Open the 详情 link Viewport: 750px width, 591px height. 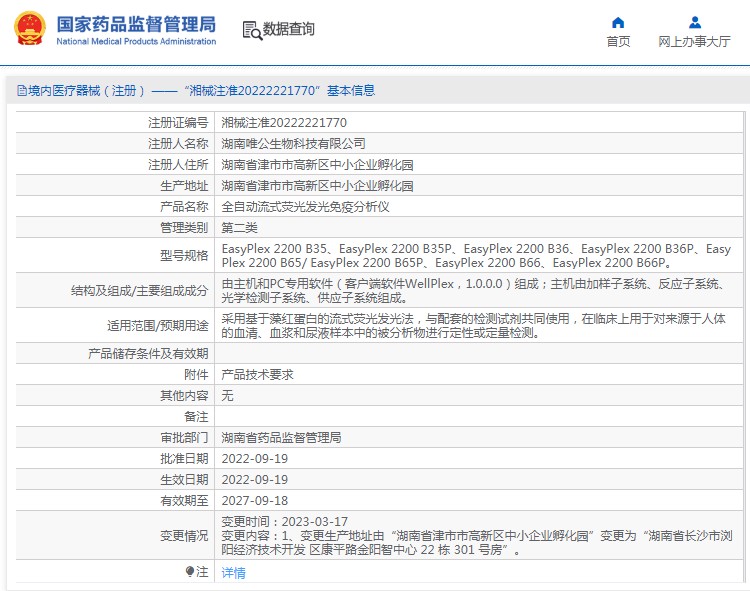coord(233,572)
